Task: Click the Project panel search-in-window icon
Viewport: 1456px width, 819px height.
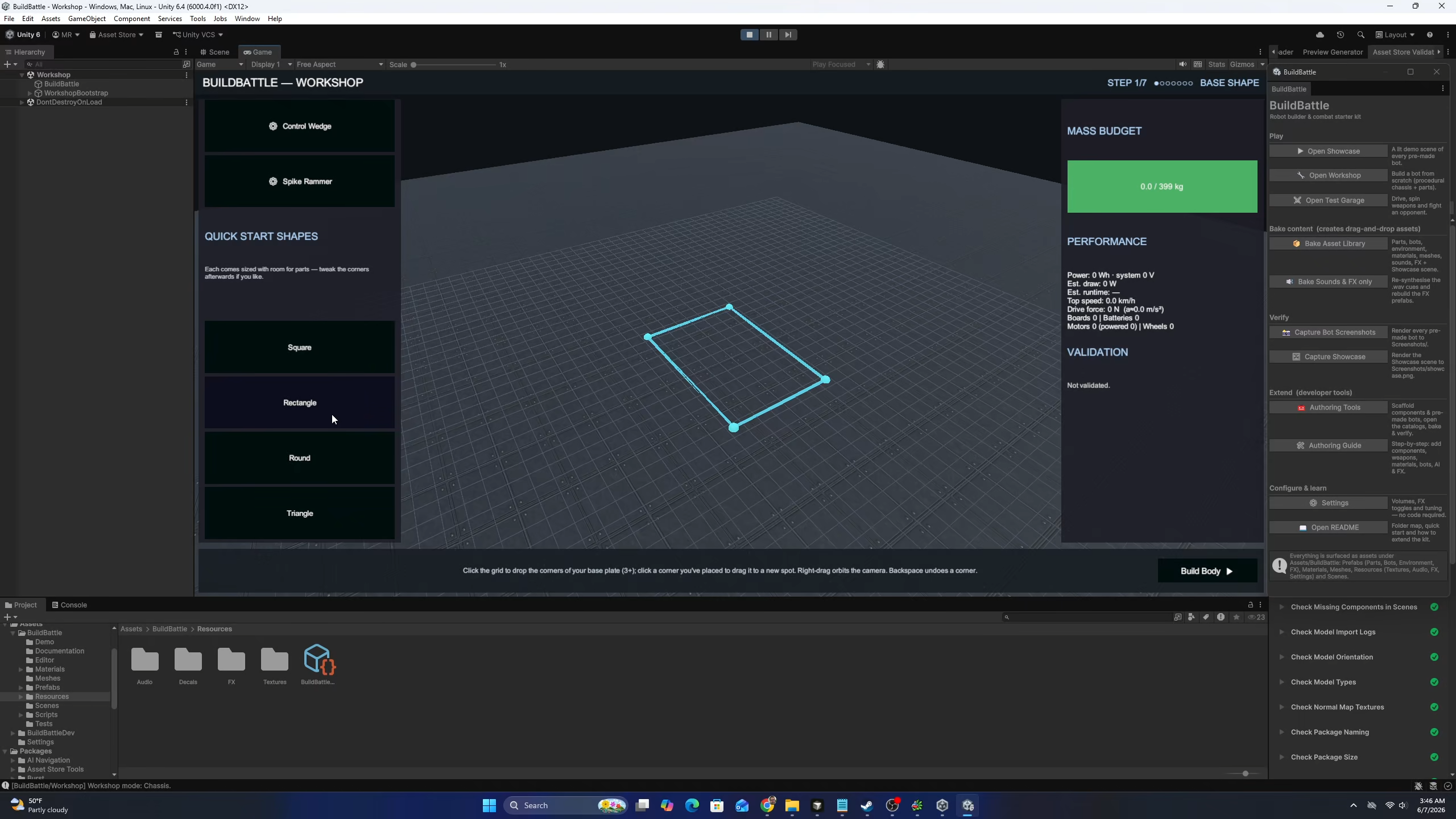Action: 1178,617
